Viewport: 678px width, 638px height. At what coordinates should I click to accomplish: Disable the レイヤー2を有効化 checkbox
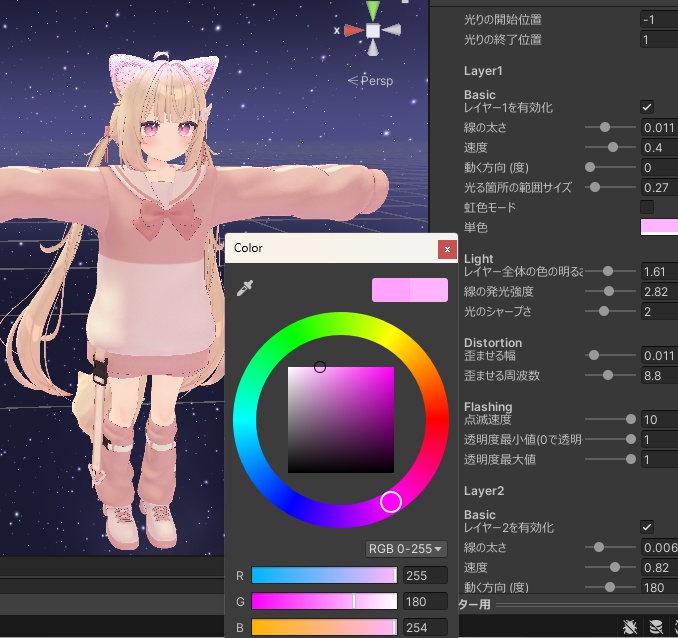click(647, 527)
